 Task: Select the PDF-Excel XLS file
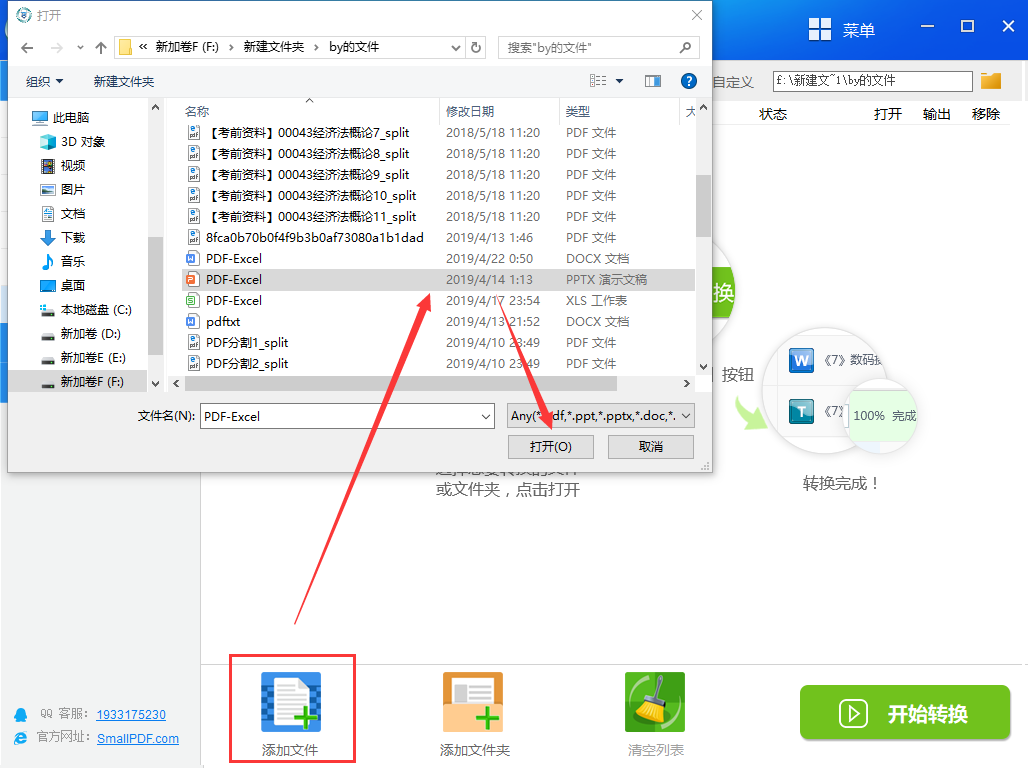437,300
